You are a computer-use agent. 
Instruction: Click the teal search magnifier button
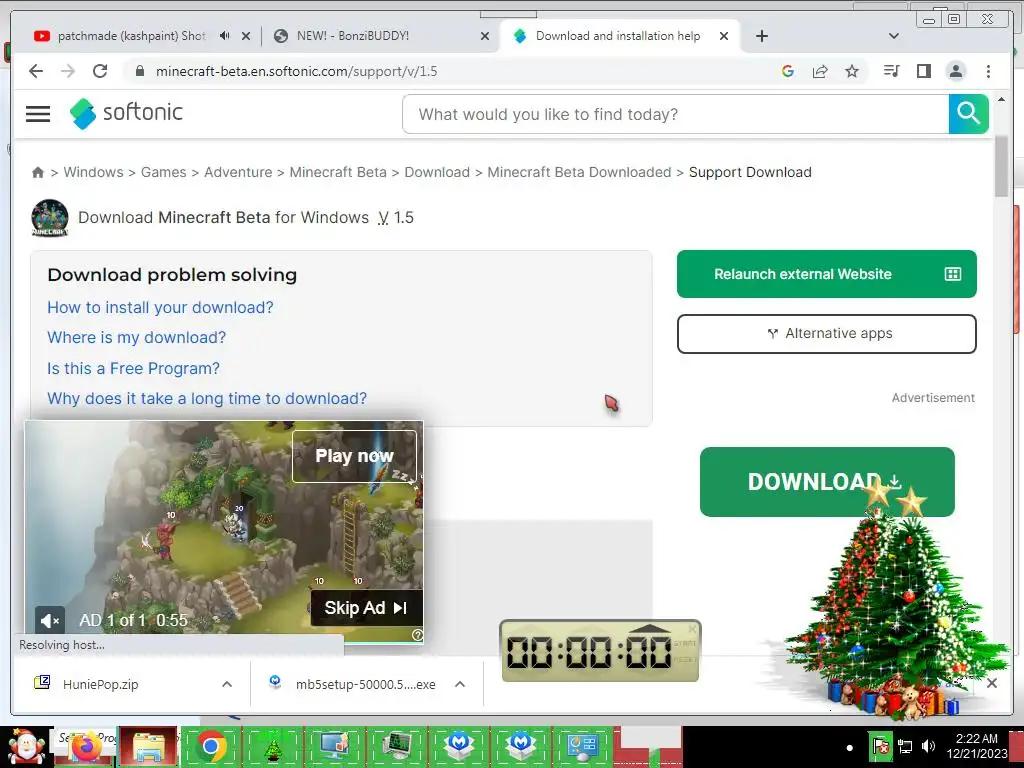[968, 114]
